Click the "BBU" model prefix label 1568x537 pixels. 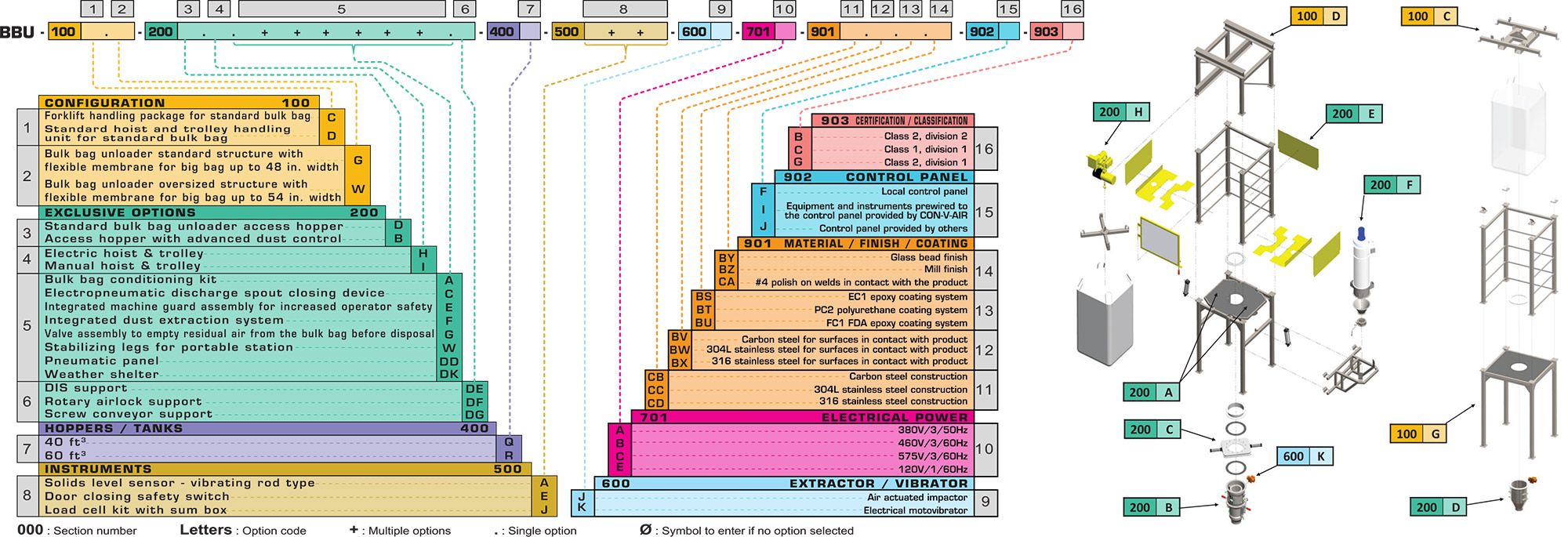[17, 32]
